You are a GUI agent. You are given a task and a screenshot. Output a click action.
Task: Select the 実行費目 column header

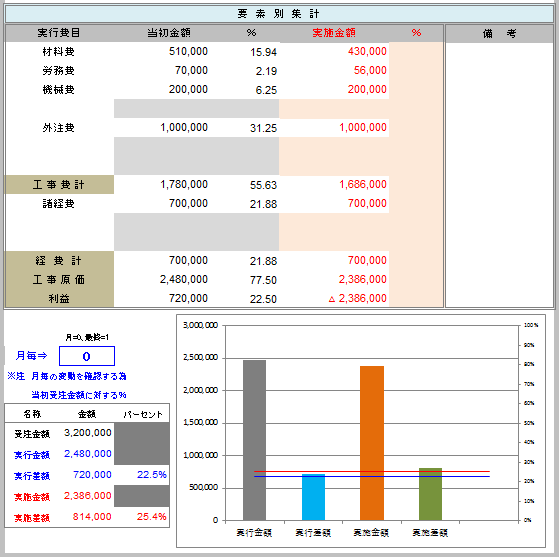[59, 33]
